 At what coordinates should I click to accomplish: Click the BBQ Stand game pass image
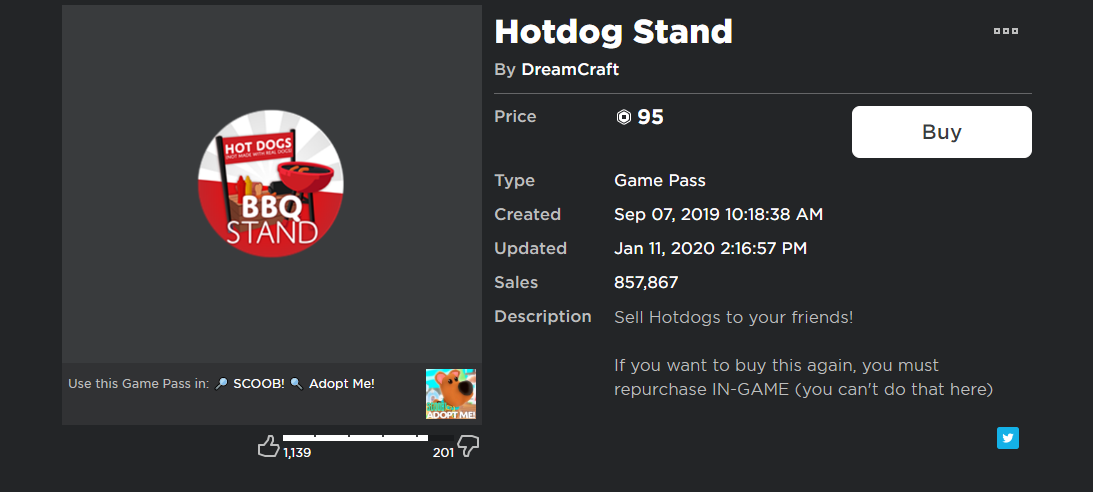point(271,186)
